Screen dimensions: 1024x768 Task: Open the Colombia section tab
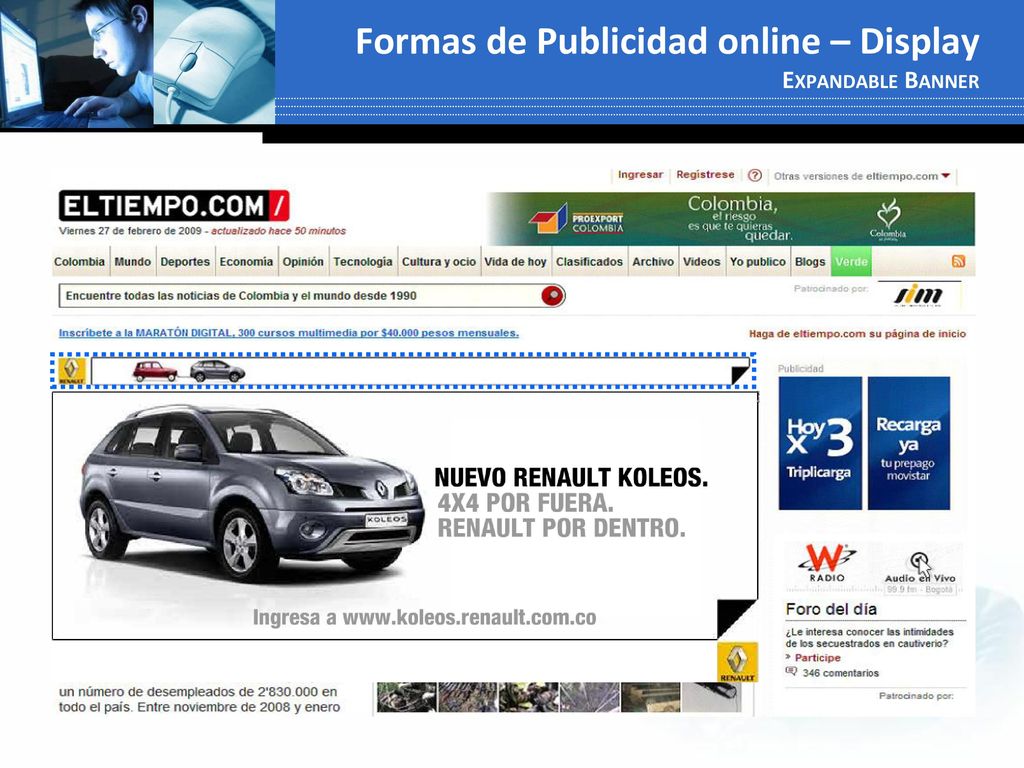tap(79, 262)
